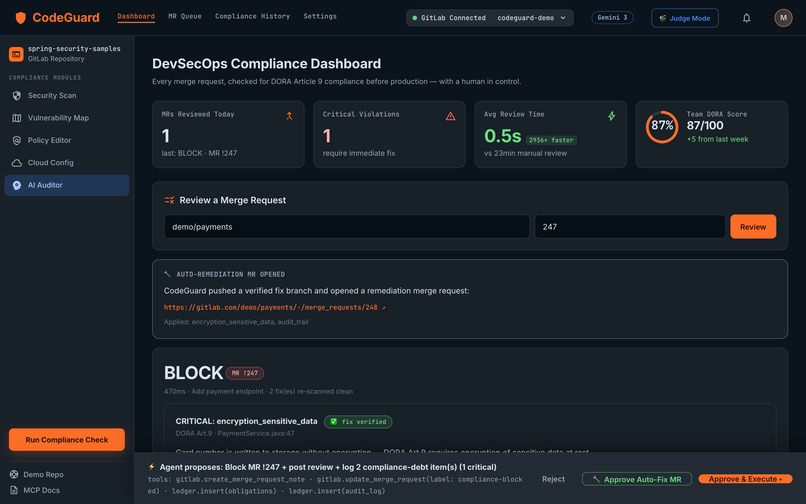
Task: Expand the codeguard-demo project dropdown
Action: (532, 18)
